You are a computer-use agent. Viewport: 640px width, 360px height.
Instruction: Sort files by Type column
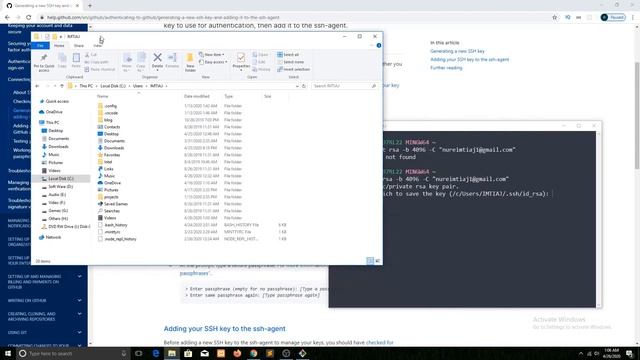[x=229, y=96]
